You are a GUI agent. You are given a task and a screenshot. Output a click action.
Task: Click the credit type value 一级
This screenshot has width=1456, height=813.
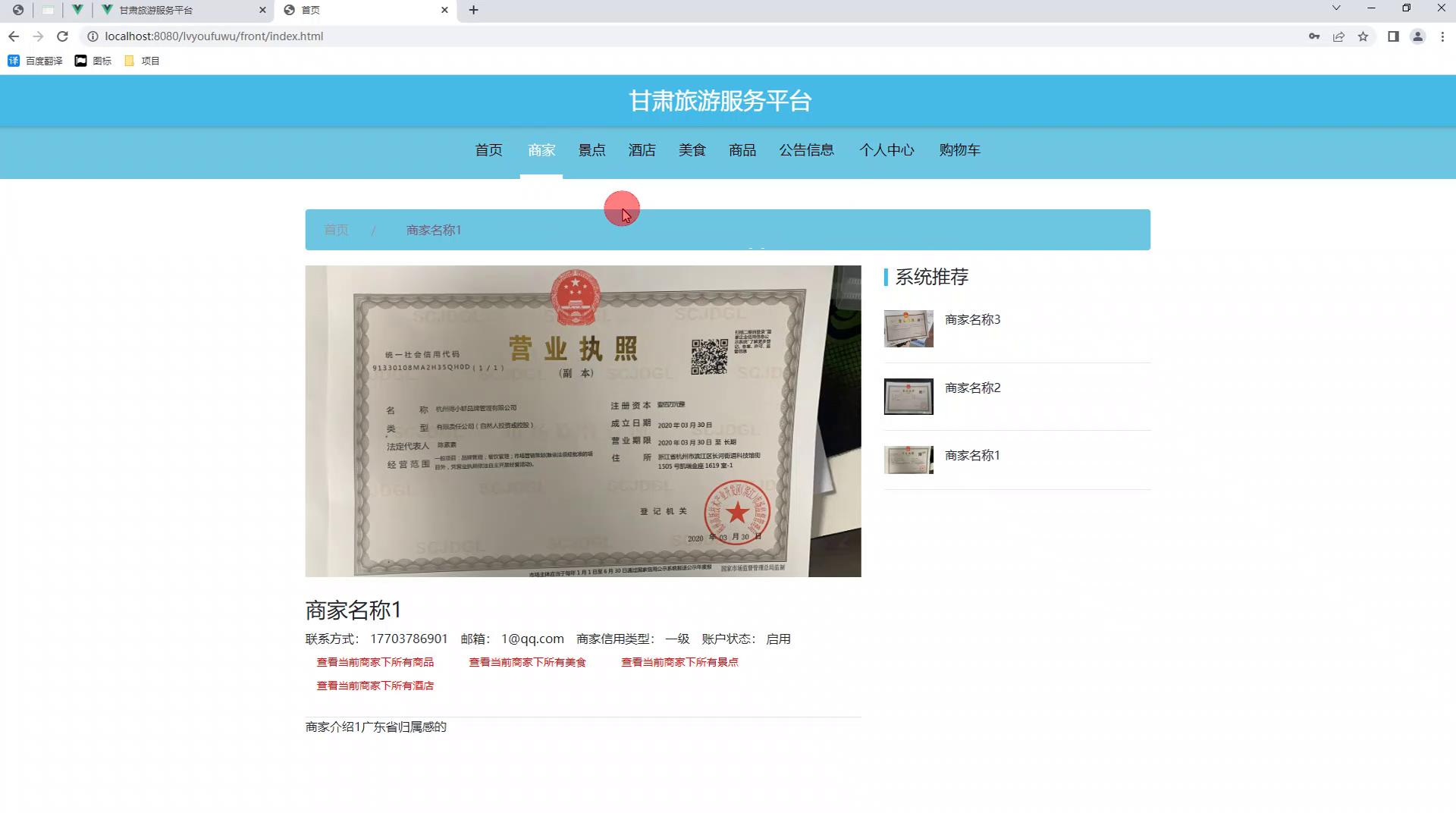(677, 639)
